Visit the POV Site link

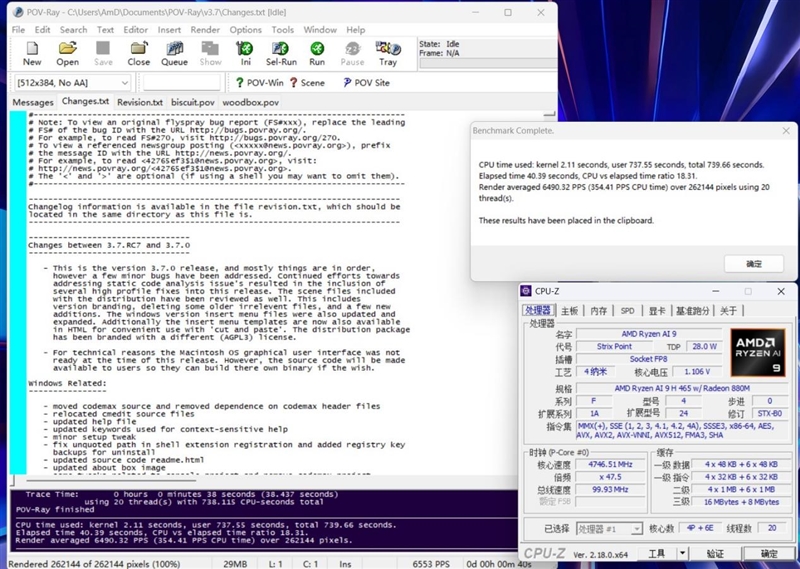click(x=366, y=83)
